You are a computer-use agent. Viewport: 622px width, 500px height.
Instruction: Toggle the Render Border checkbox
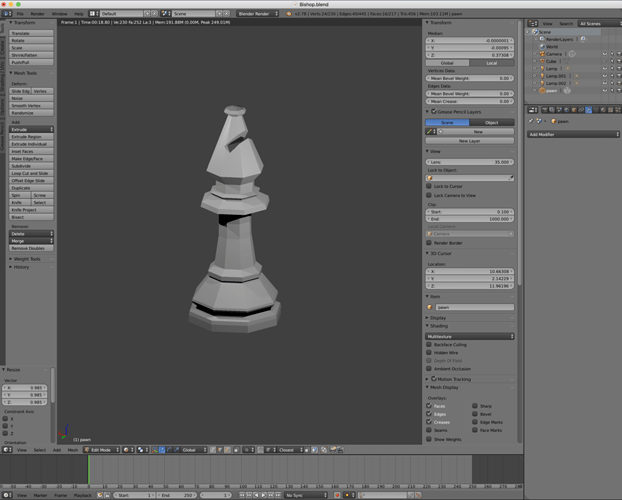429,242
